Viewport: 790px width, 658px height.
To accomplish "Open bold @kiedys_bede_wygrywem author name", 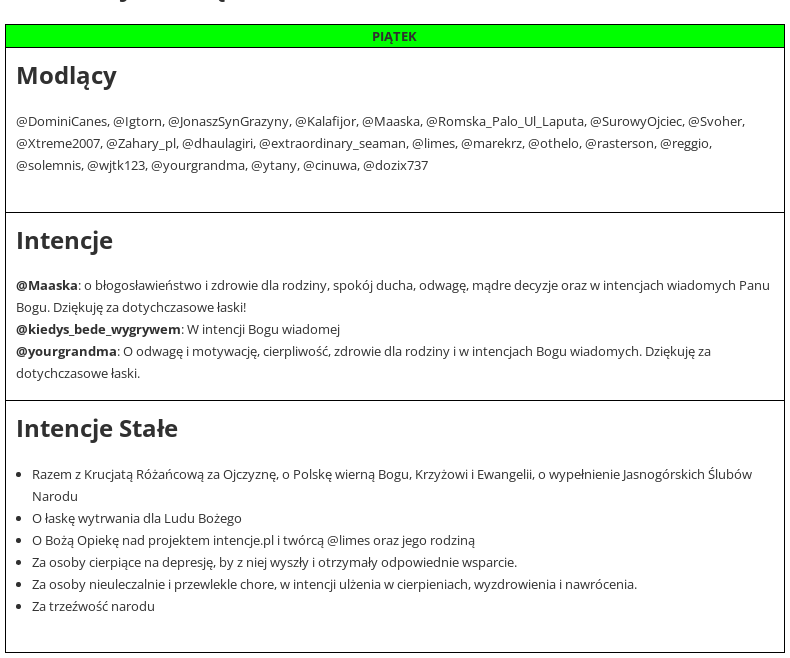I will [98, 329].
